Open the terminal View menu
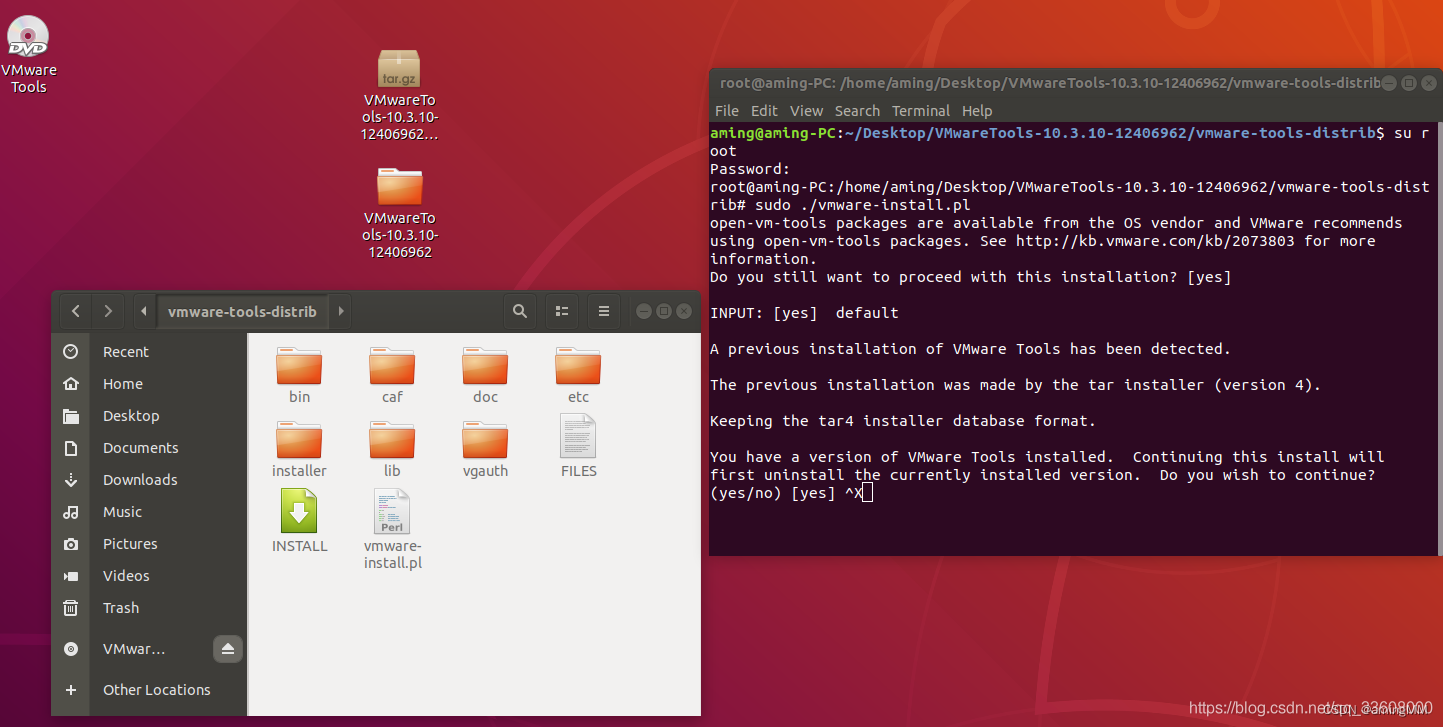Viewport: 1443px width, 727px height. click(806, 111)
